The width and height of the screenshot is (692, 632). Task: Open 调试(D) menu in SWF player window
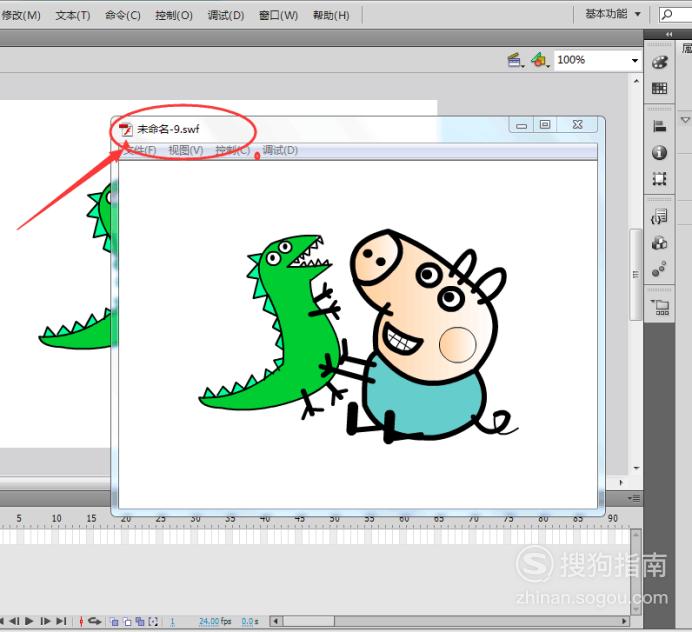pyautogui.click(x=280, y=150)
